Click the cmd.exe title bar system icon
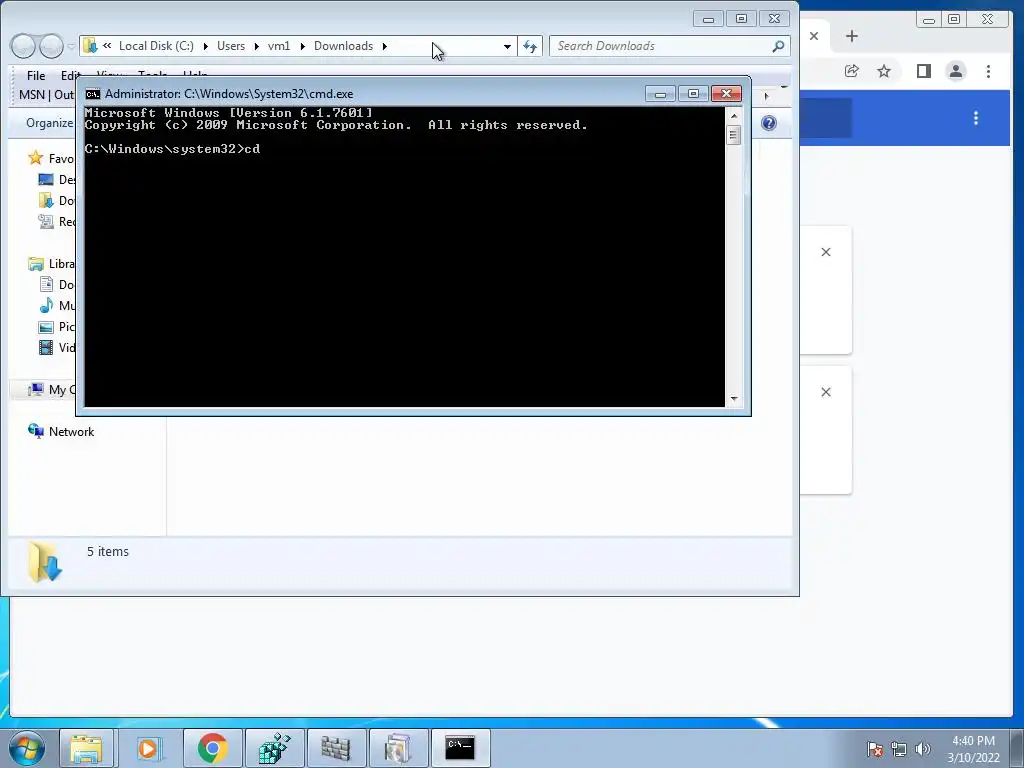 click(x=93, y=94)
